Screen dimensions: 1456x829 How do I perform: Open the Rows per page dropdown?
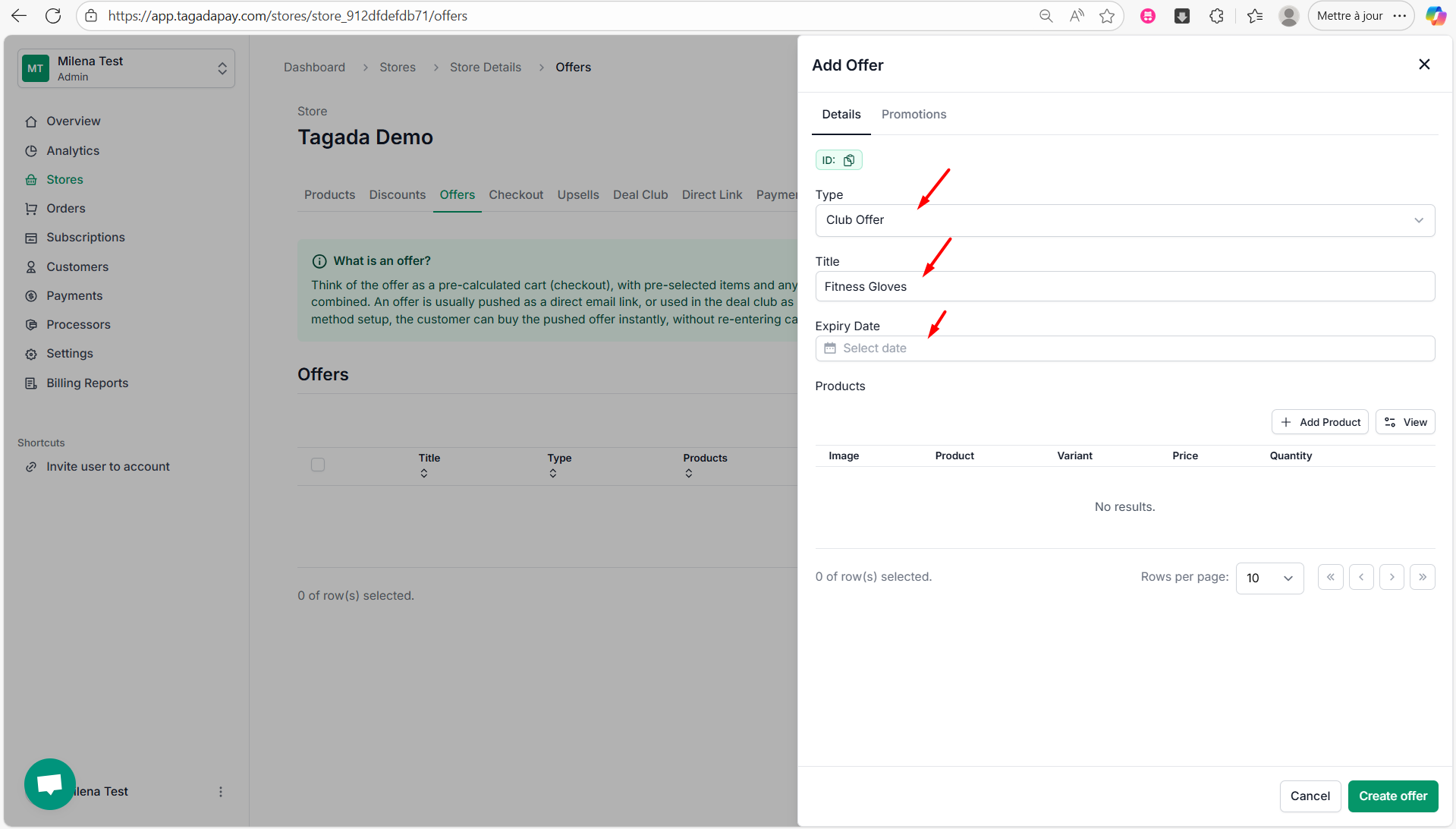pos(1269,578)
